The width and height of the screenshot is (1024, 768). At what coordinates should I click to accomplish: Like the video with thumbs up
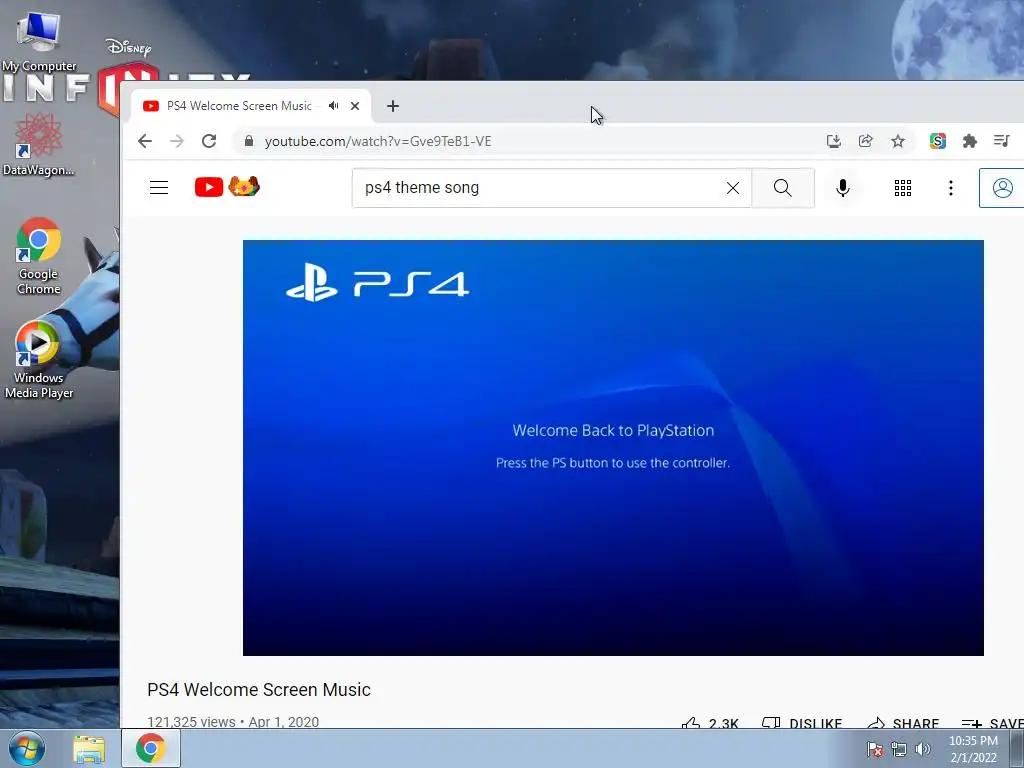pos(710,724)
